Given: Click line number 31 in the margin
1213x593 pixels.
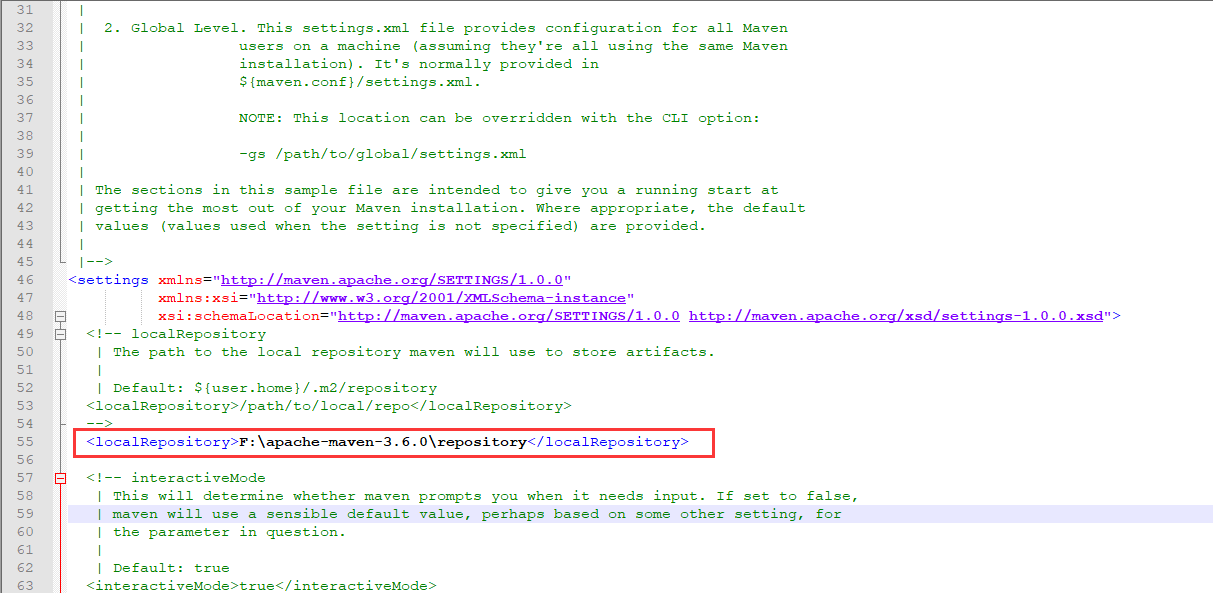Looking at the screenshot, I should tap(24, 9).
